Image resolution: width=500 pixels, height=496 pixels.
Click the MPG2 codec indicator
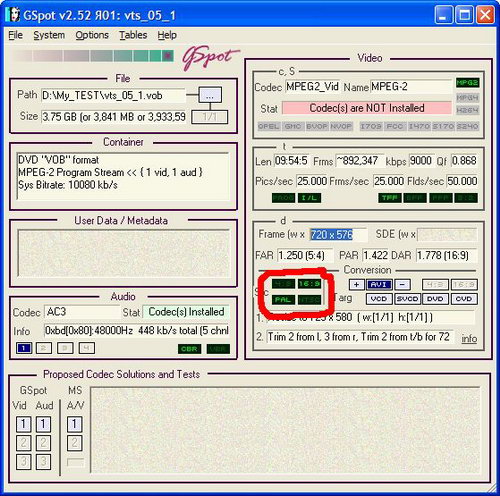pyautogui.click(x=467, y=83)
